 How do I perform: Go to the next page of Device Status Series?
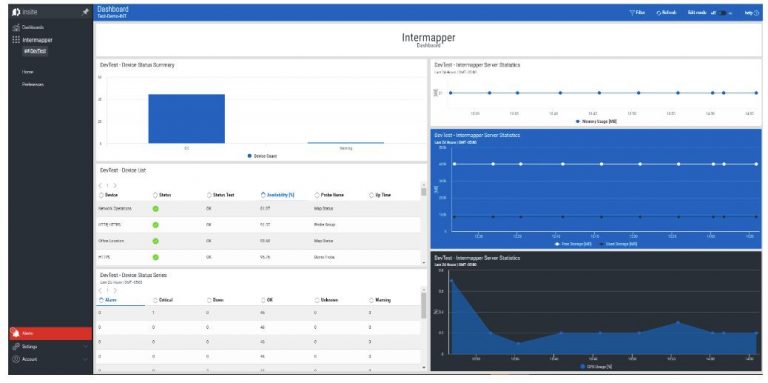115,290
